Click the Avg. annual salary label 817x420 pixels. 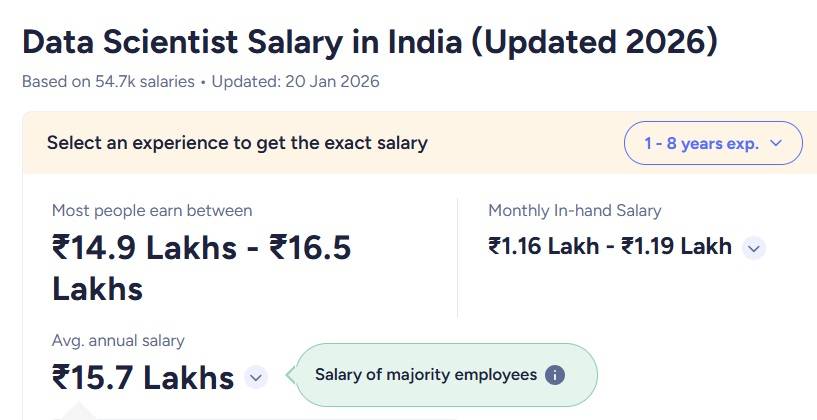[118, 341]
